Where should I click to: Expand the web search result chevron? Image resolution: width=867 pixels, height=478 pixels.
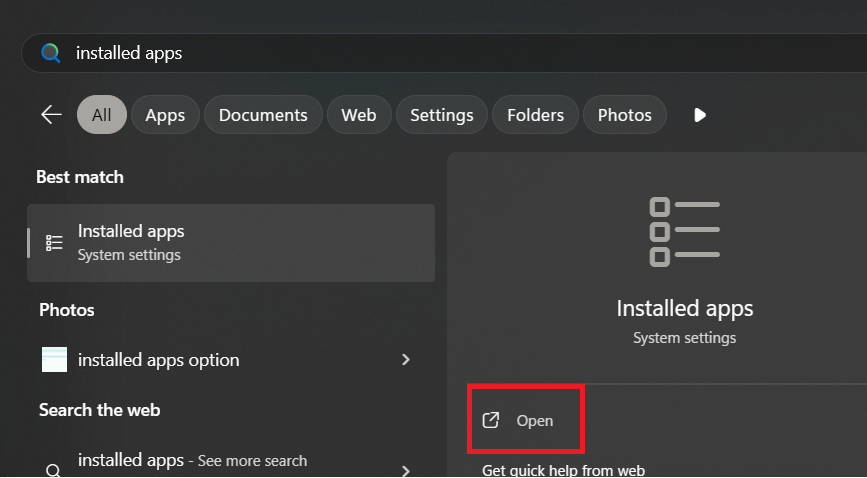(x=405, y=469)
